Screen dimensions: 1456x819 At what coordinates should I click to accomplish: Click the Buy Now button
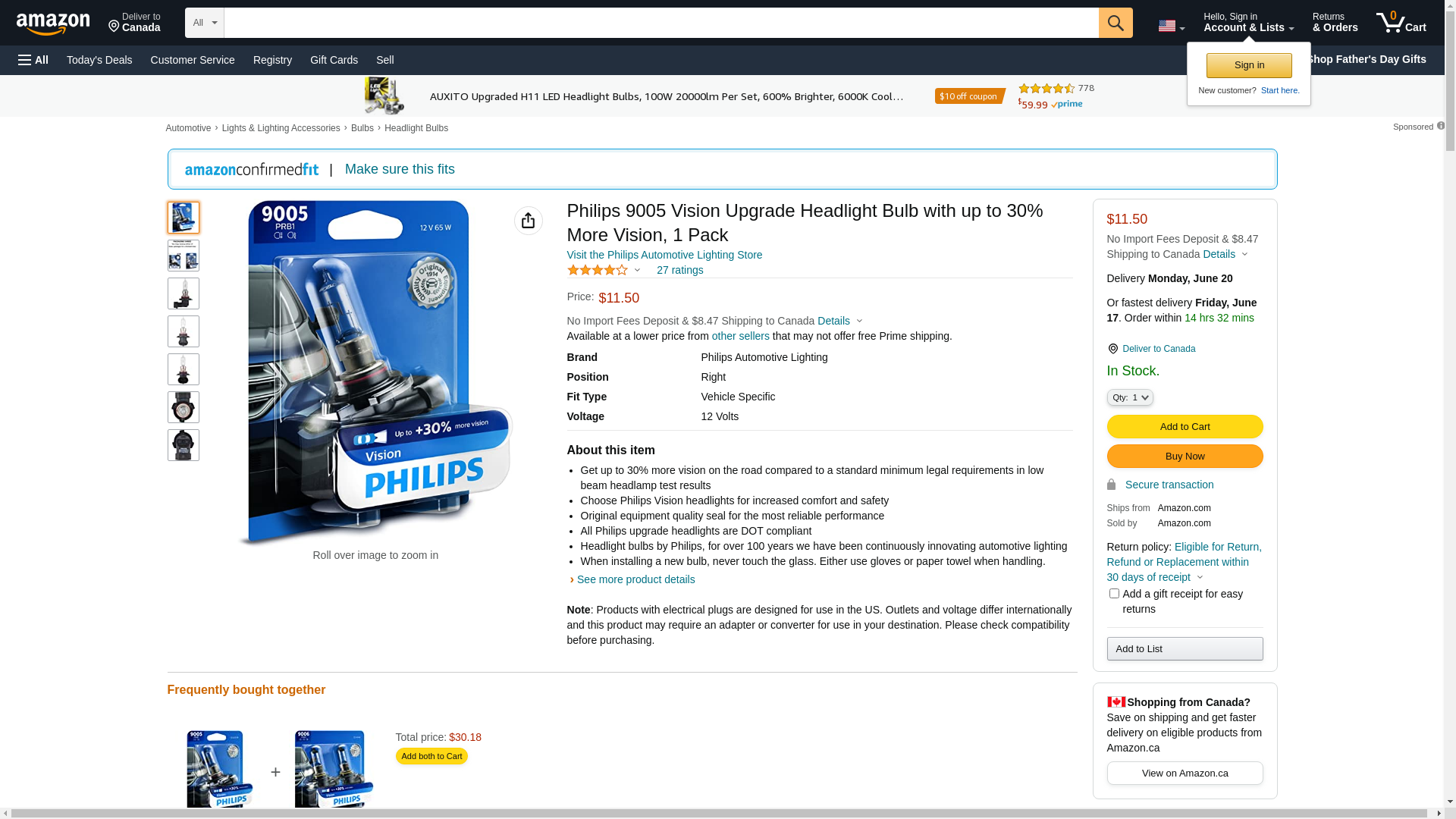tap(1185, 457)
